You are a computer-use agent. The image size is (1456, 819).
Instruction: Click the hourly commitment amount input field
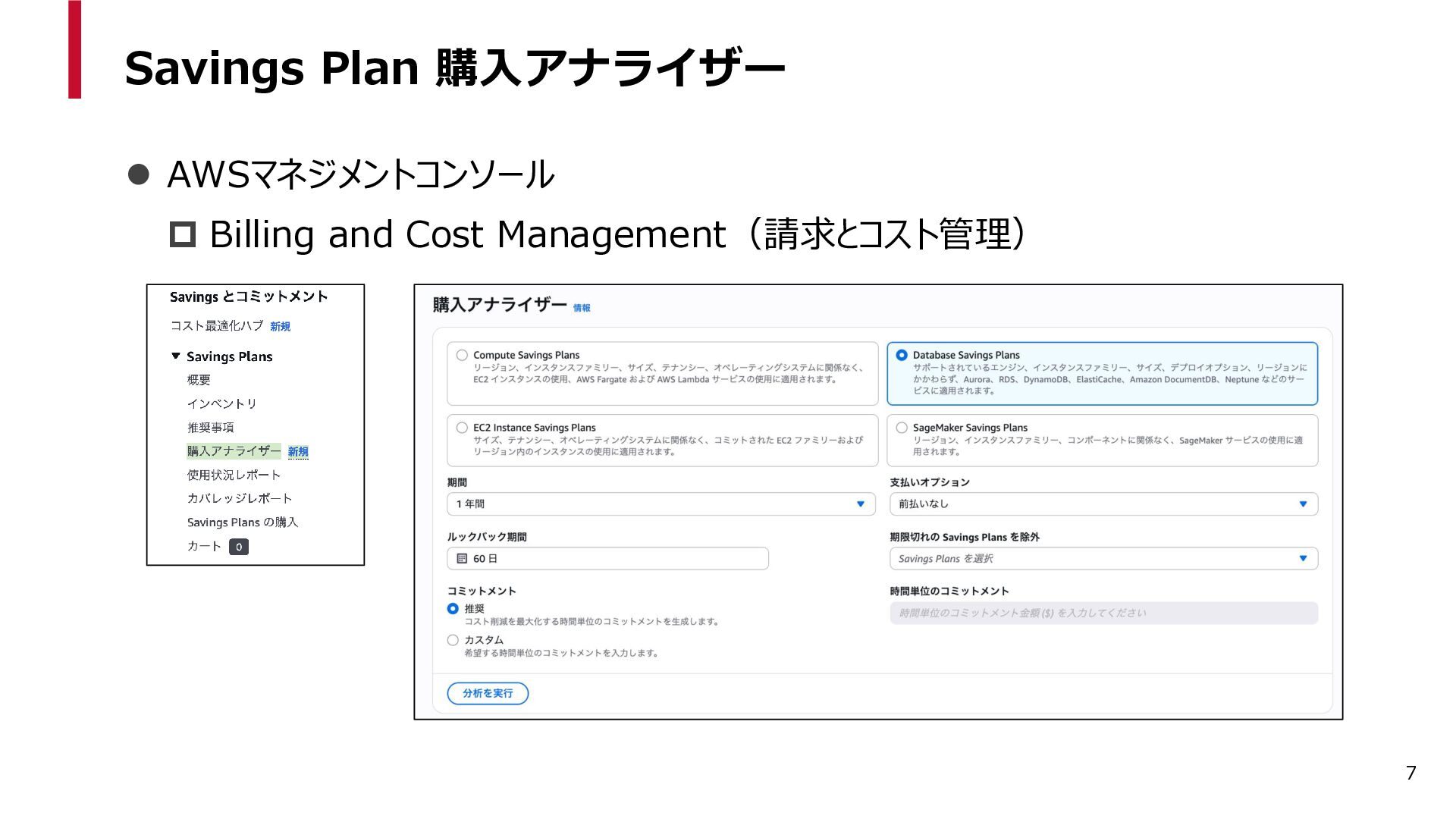pos(1103,613)
